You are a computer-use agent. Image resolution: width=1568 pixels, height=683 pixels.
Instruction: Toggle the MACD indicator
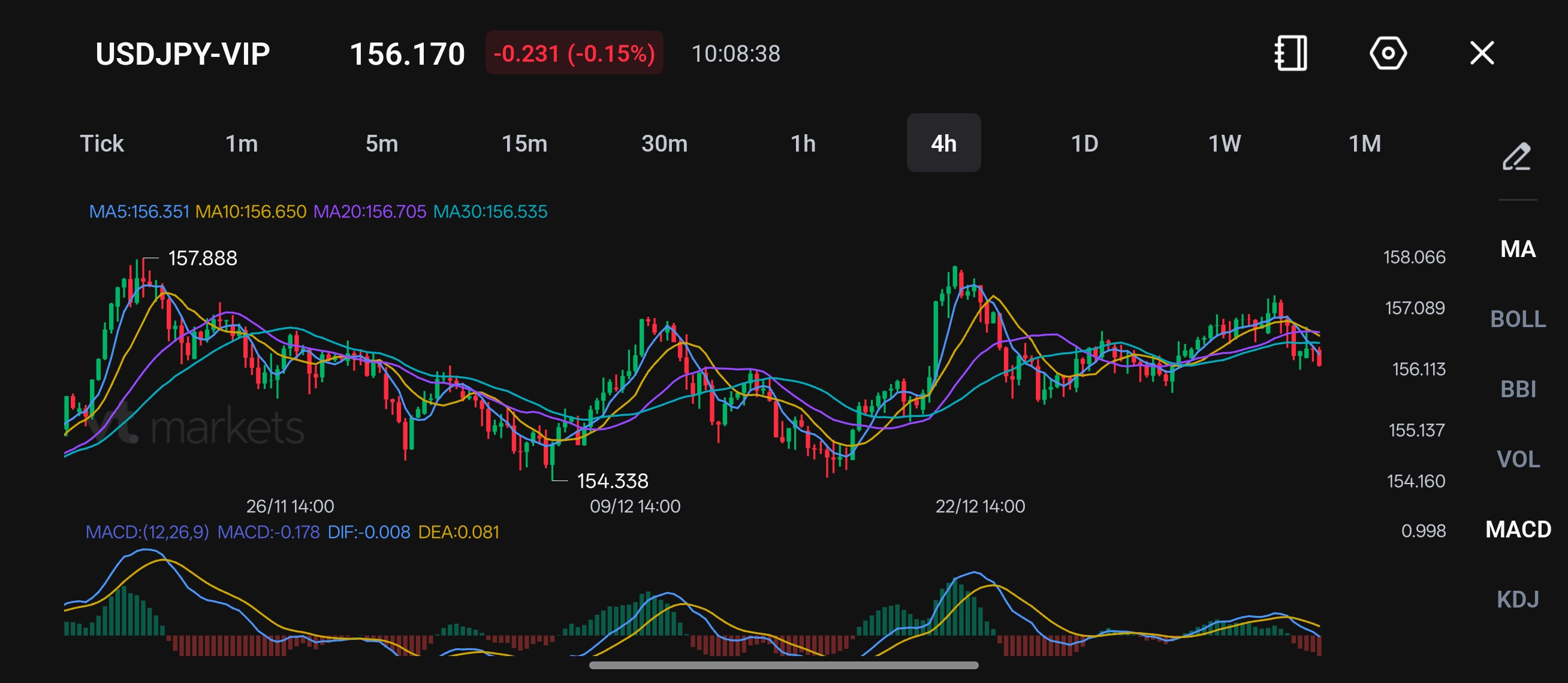pyautogui.click(x=1518, y=529)
